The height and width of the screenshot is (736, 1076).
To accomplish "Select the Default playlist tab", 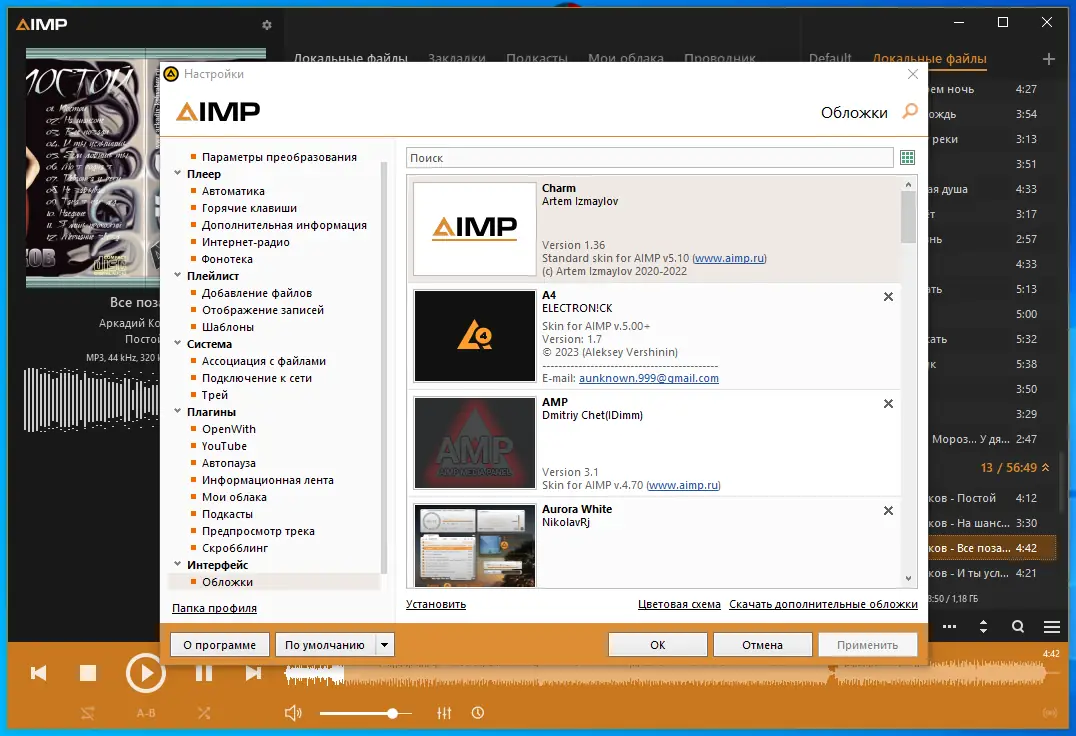I will pos(830,58).
